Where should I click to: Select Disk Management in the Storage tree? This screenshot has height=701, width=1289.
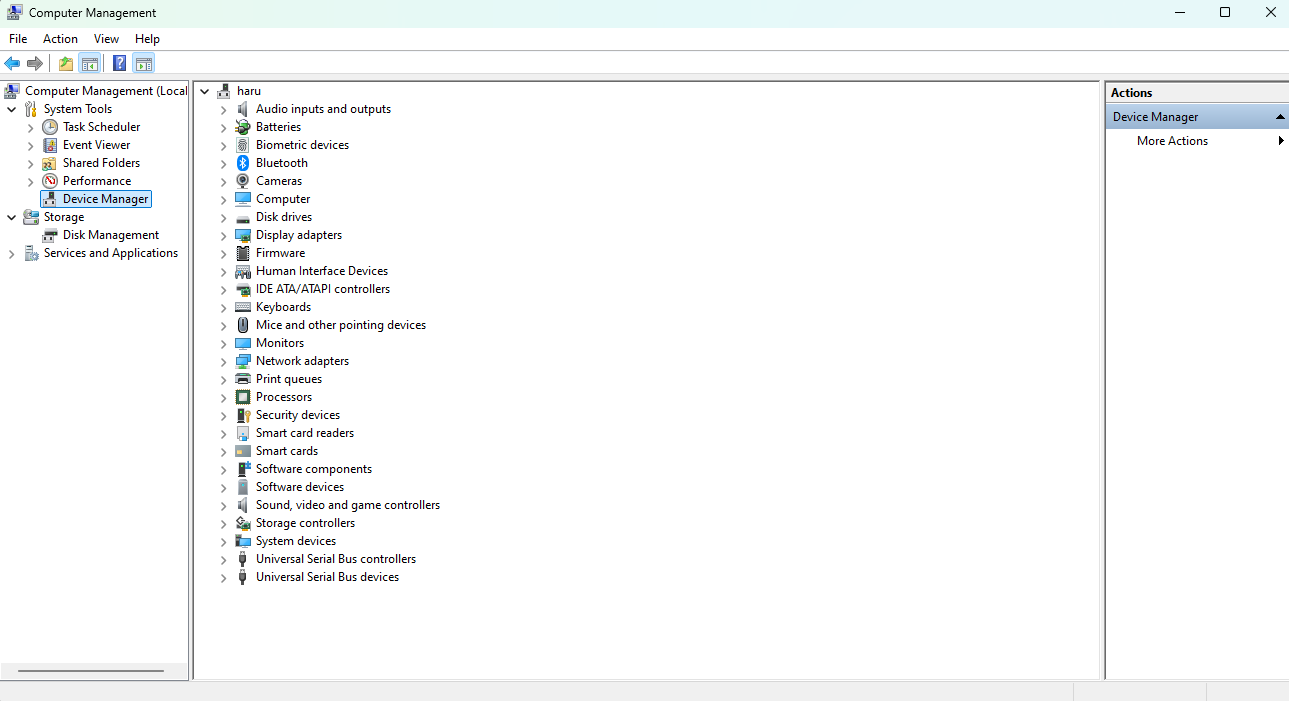(110, 235)
